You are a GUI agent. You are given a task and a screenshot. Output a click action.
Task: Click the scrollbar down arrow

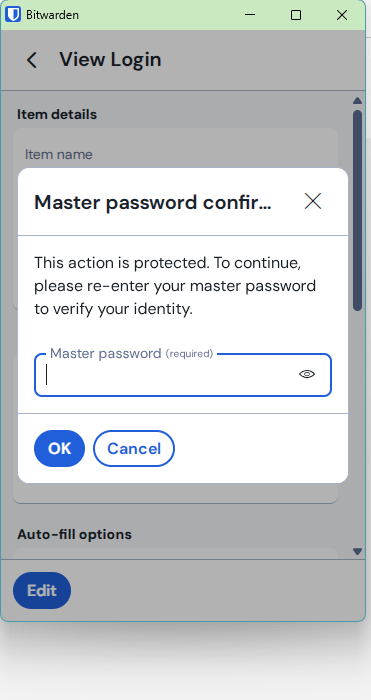point(357,551)
